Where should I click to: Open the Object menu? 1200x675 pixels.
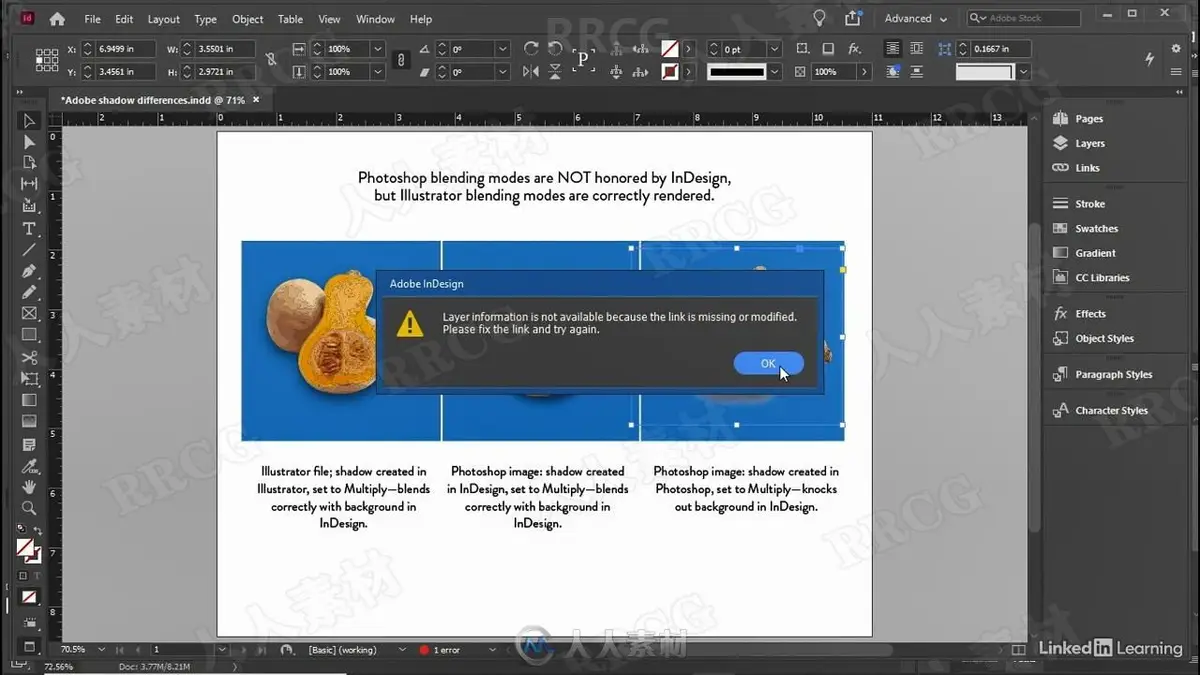tap(248, 19)
